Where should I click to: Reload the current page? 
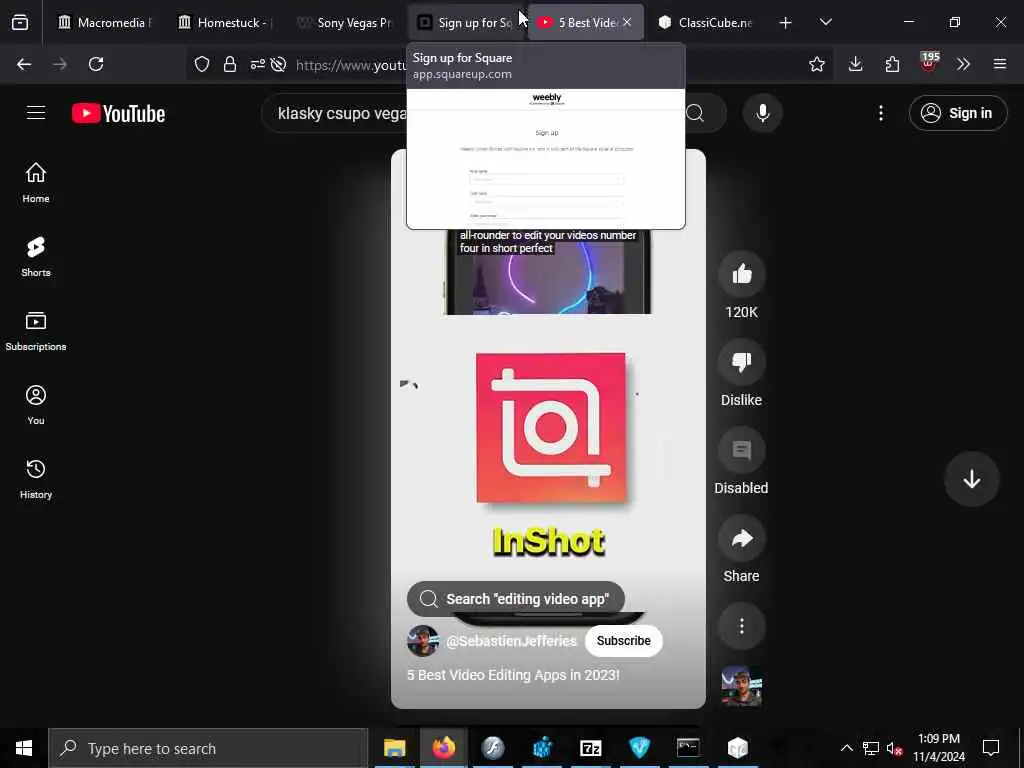(96, 64)
